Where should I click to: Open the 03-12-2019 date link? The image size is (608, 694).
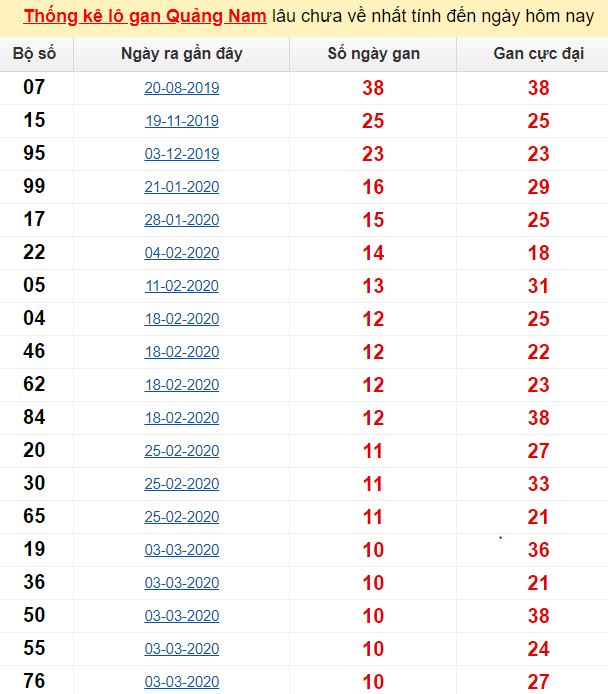[x=182, y=154]
